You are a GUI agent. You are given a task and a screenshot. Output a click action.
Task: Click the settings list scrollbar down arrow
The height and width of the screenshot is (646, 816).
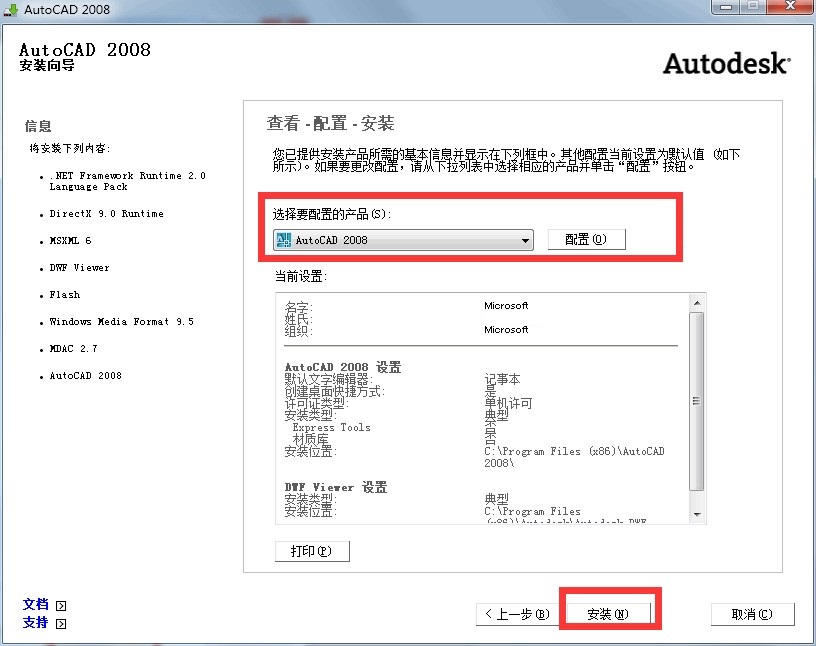click(x=697, y=514)
